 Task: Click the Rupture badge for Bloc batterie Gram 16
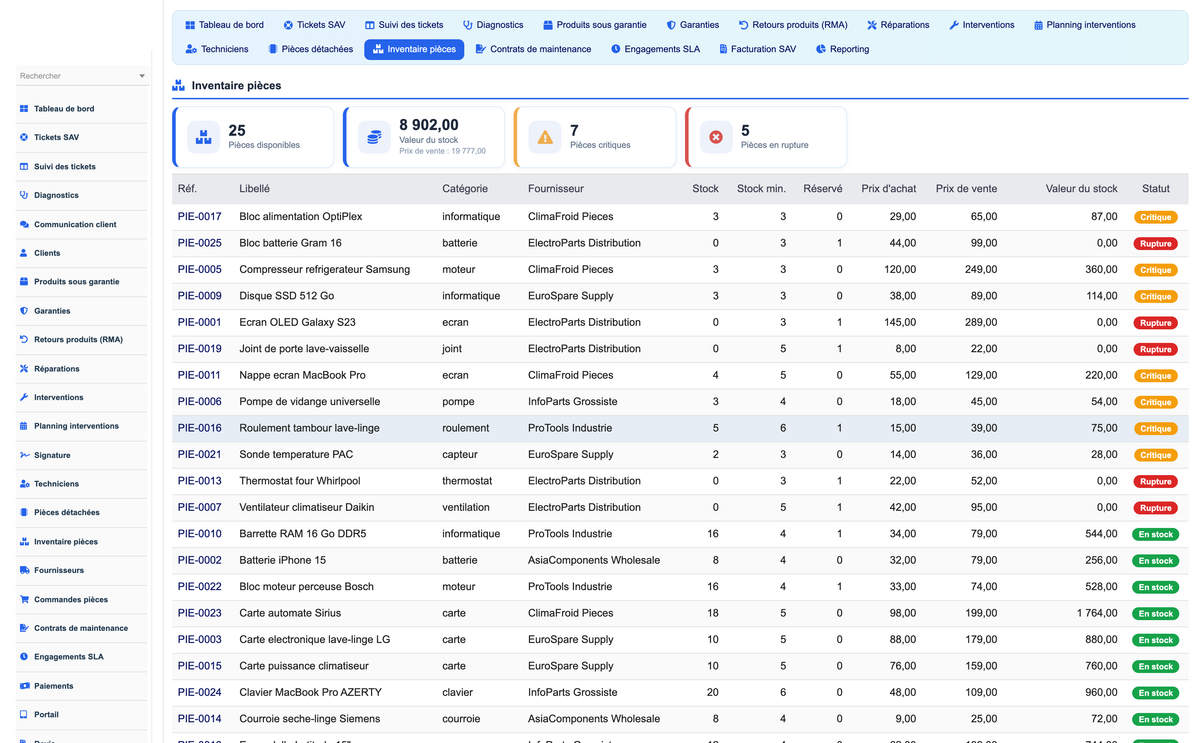tap(1155, 244)
